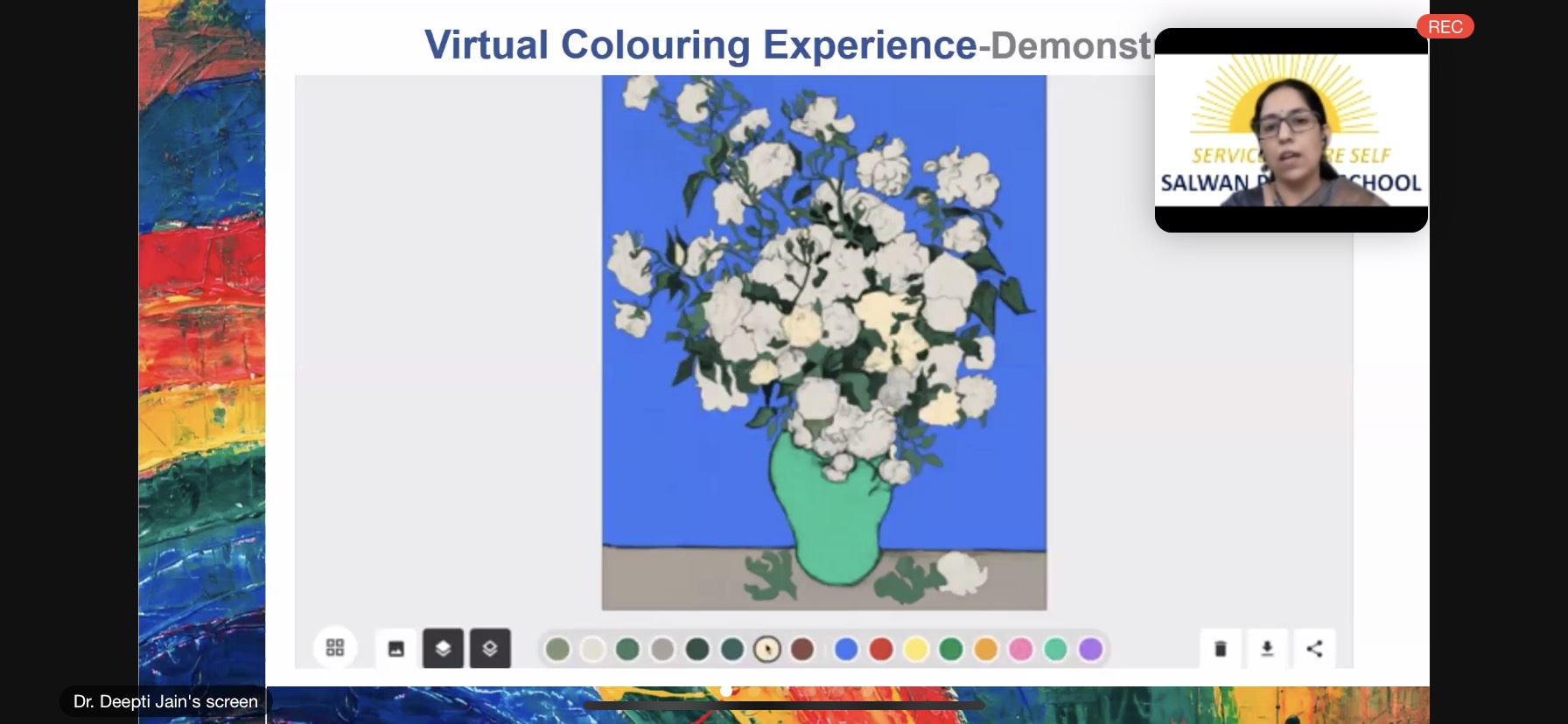Choose the yellow colour swatch

point(916,649)
